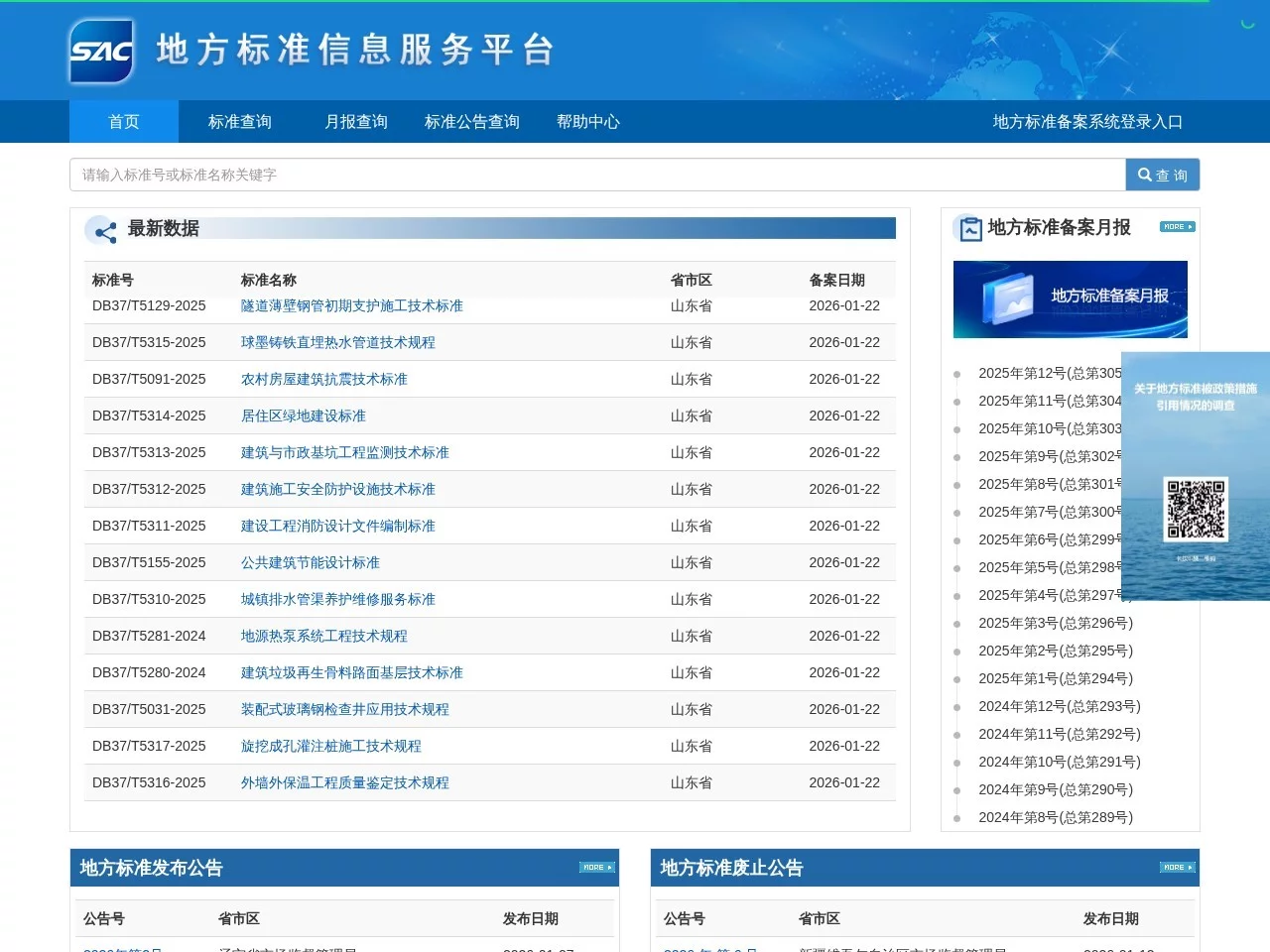Expand 地方标准发布公告 with MORE
The width and height of the screenshot is (1270, 952).
tap(596, 867)
